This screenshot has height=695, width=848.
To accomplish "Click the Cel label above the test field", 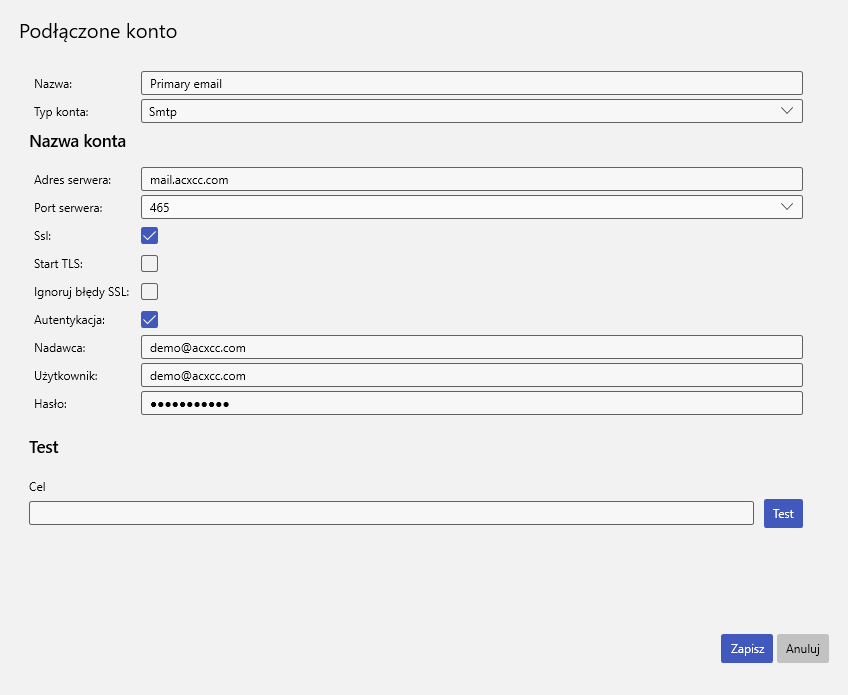I will coord(38,487).
